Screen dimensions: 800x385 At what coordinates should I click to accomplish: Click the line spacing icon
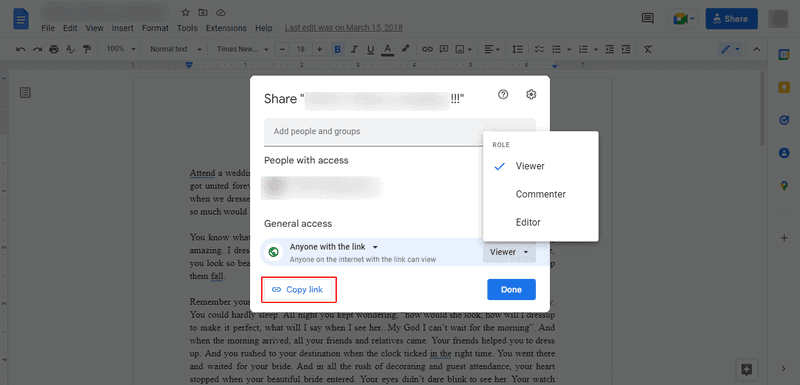[517, 49]
